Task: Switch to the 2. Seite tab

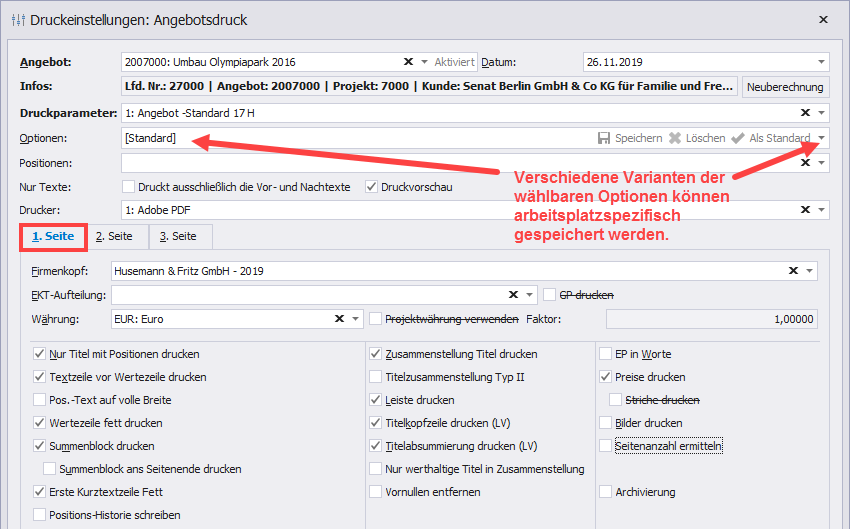Action: click(114, 237)
